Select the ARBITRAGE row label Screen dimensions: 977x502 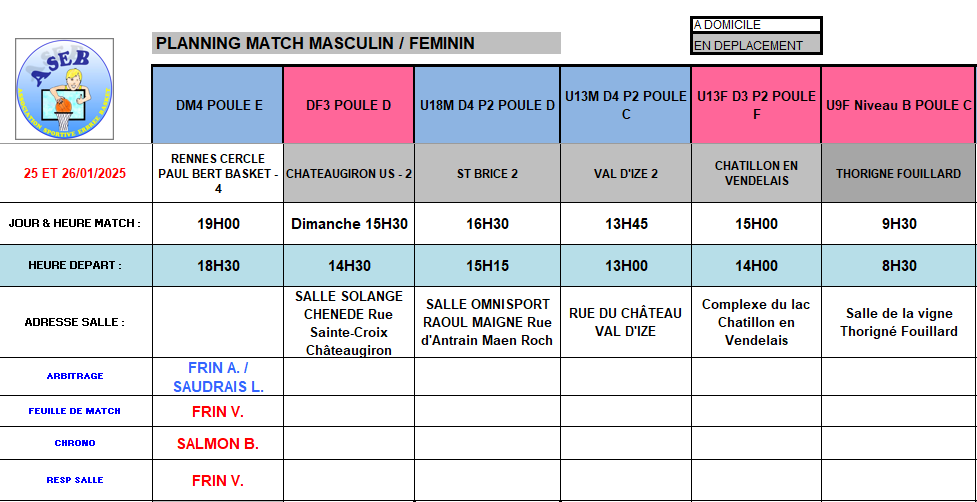pos(76,377)
